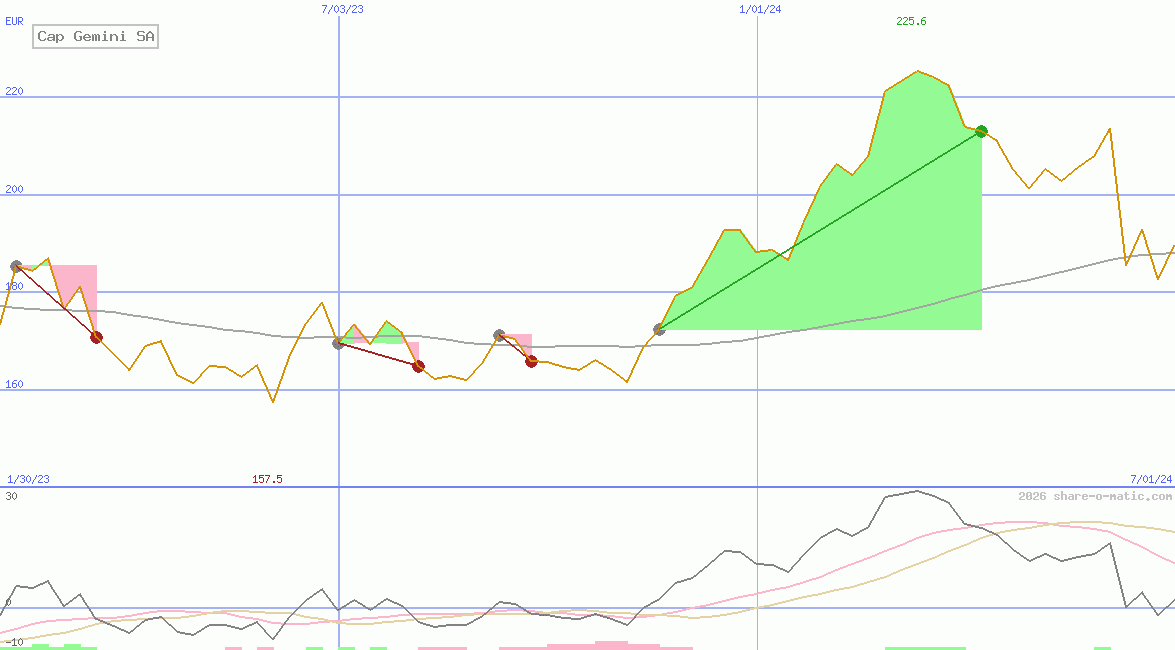Click the 157.5 low price label

coord(267,479)
